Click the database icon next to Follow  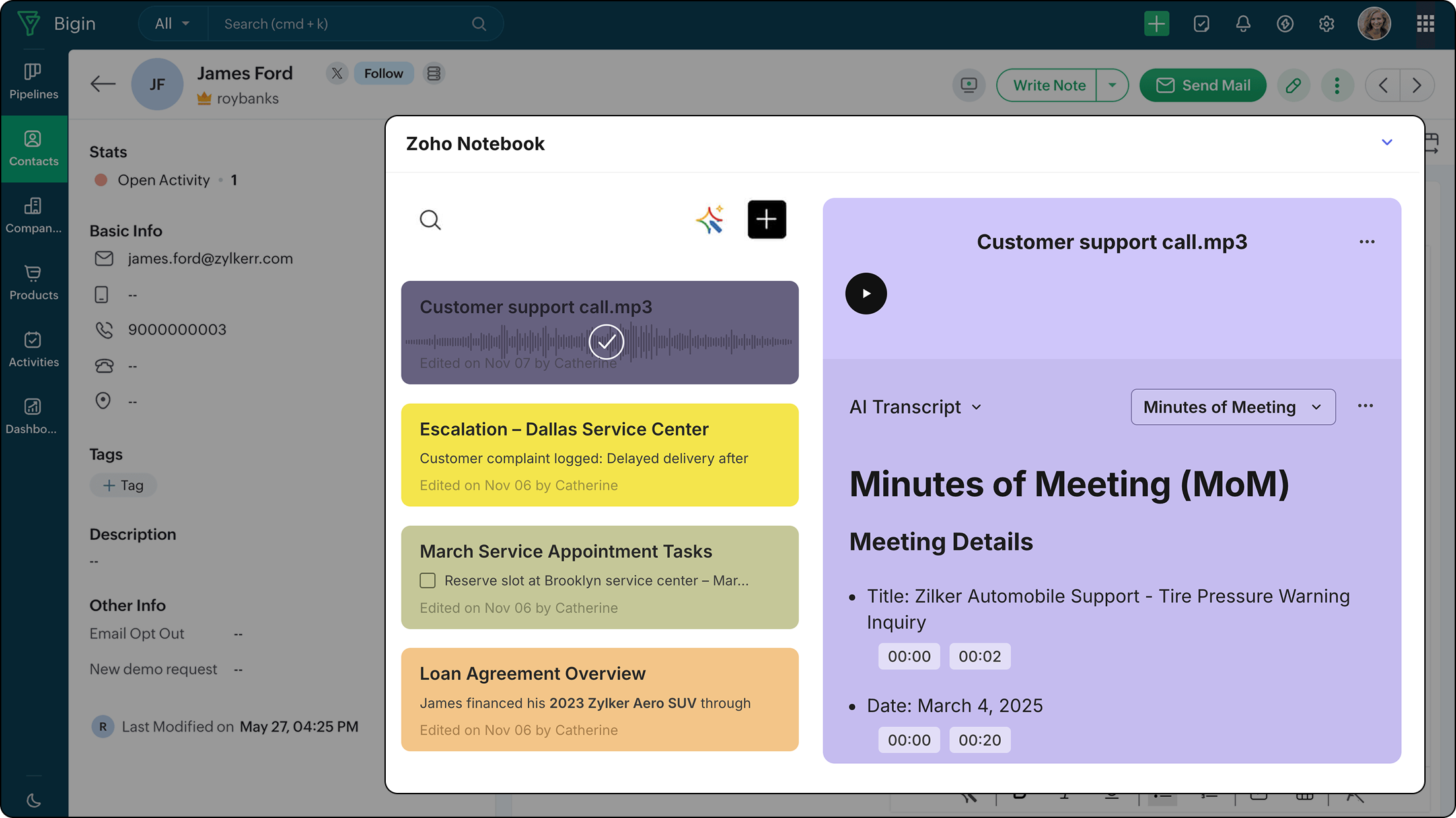point(434,73)
